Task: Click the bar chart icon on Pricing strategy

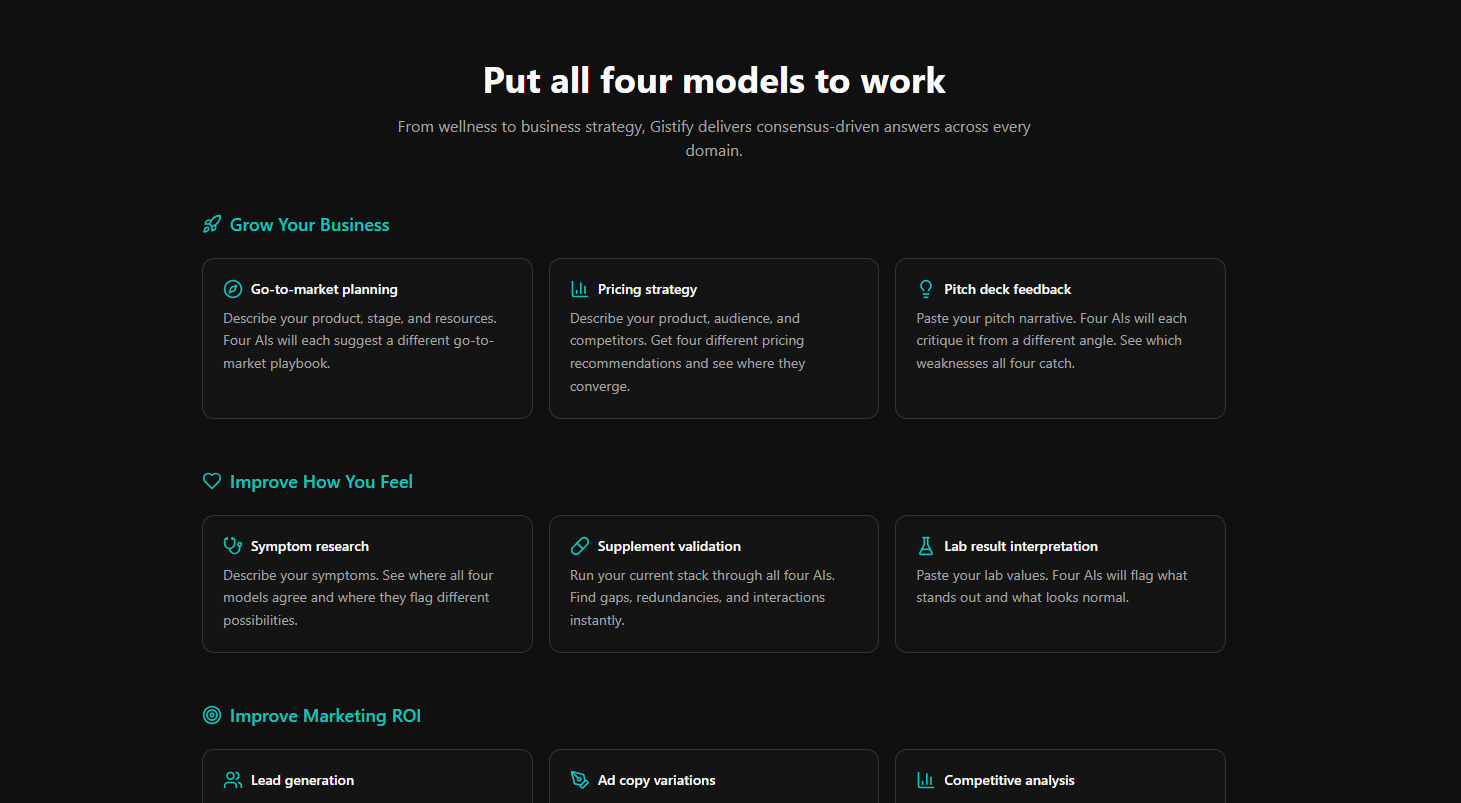Action: pyautogui.click(x=580, y=289)
